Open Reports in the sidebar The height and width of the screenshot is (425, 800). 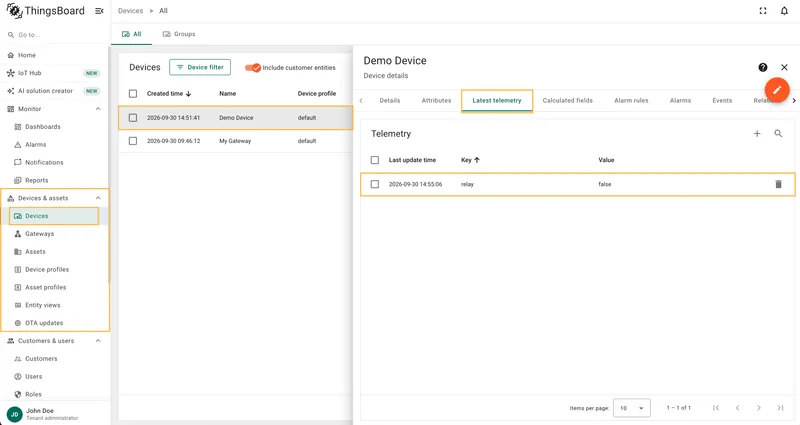point(55,180)
